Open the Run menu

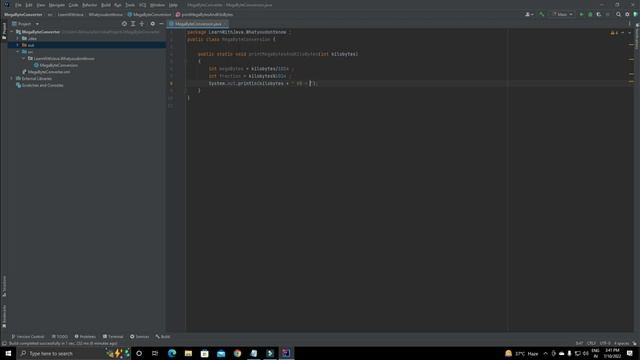pos(118,5)
